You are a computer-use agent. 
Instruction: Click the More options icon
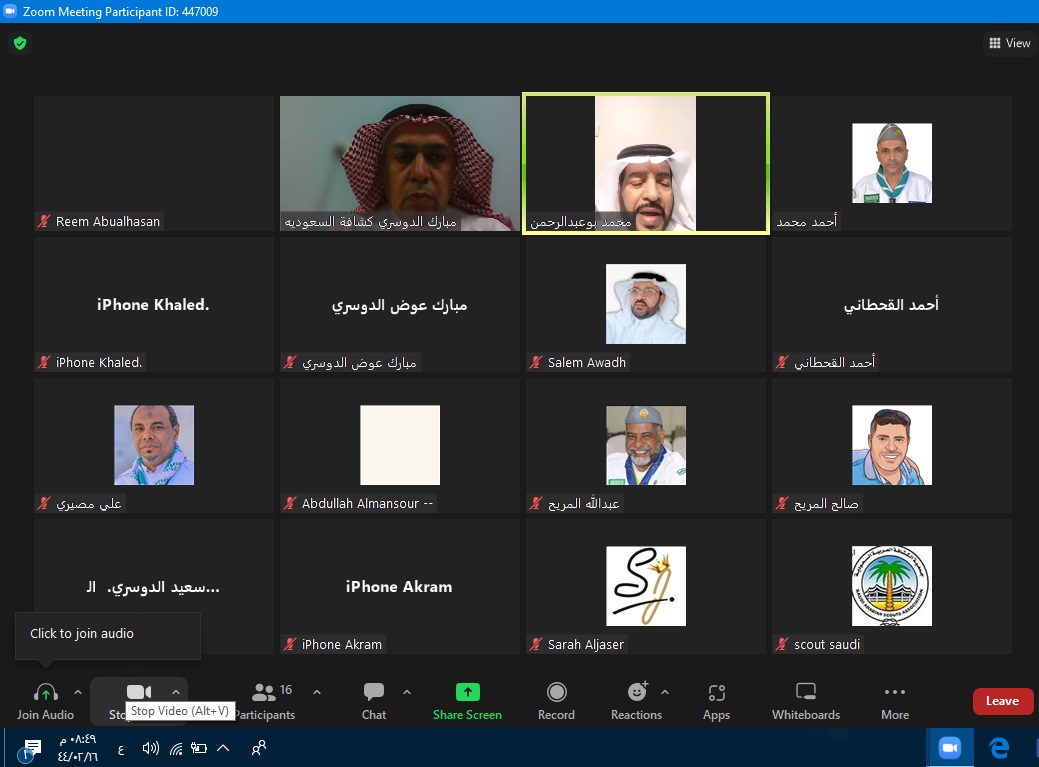click(x=894, y=699)
